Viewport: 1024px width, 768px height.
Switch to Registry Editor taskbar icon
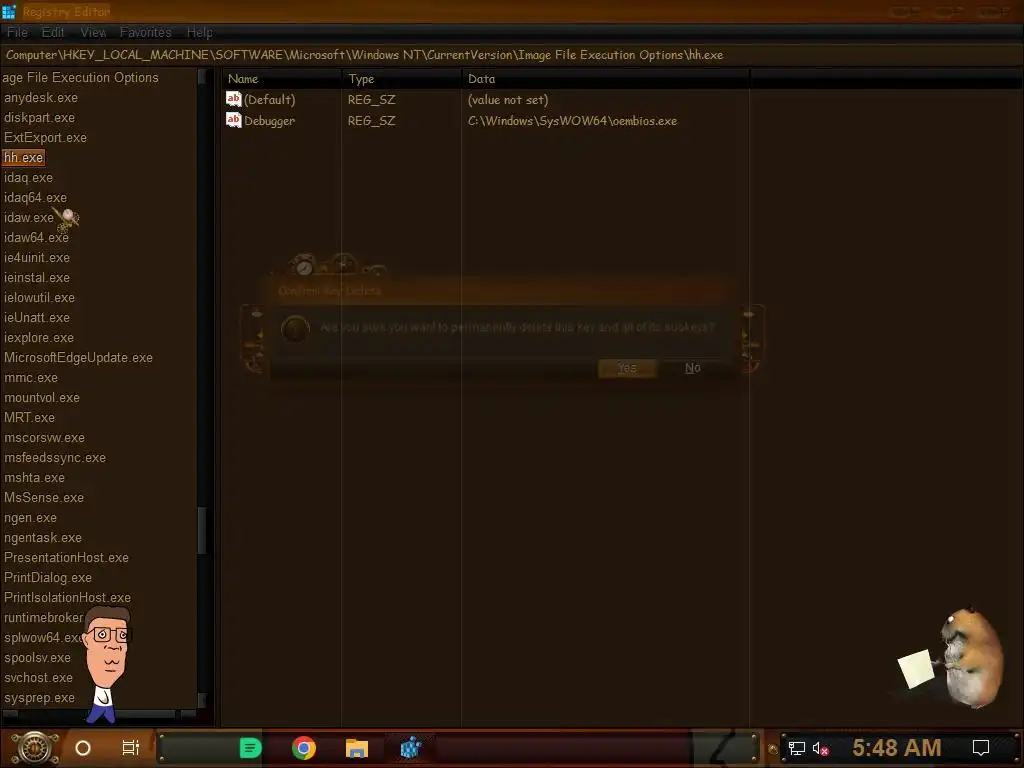tap(410, 748)
